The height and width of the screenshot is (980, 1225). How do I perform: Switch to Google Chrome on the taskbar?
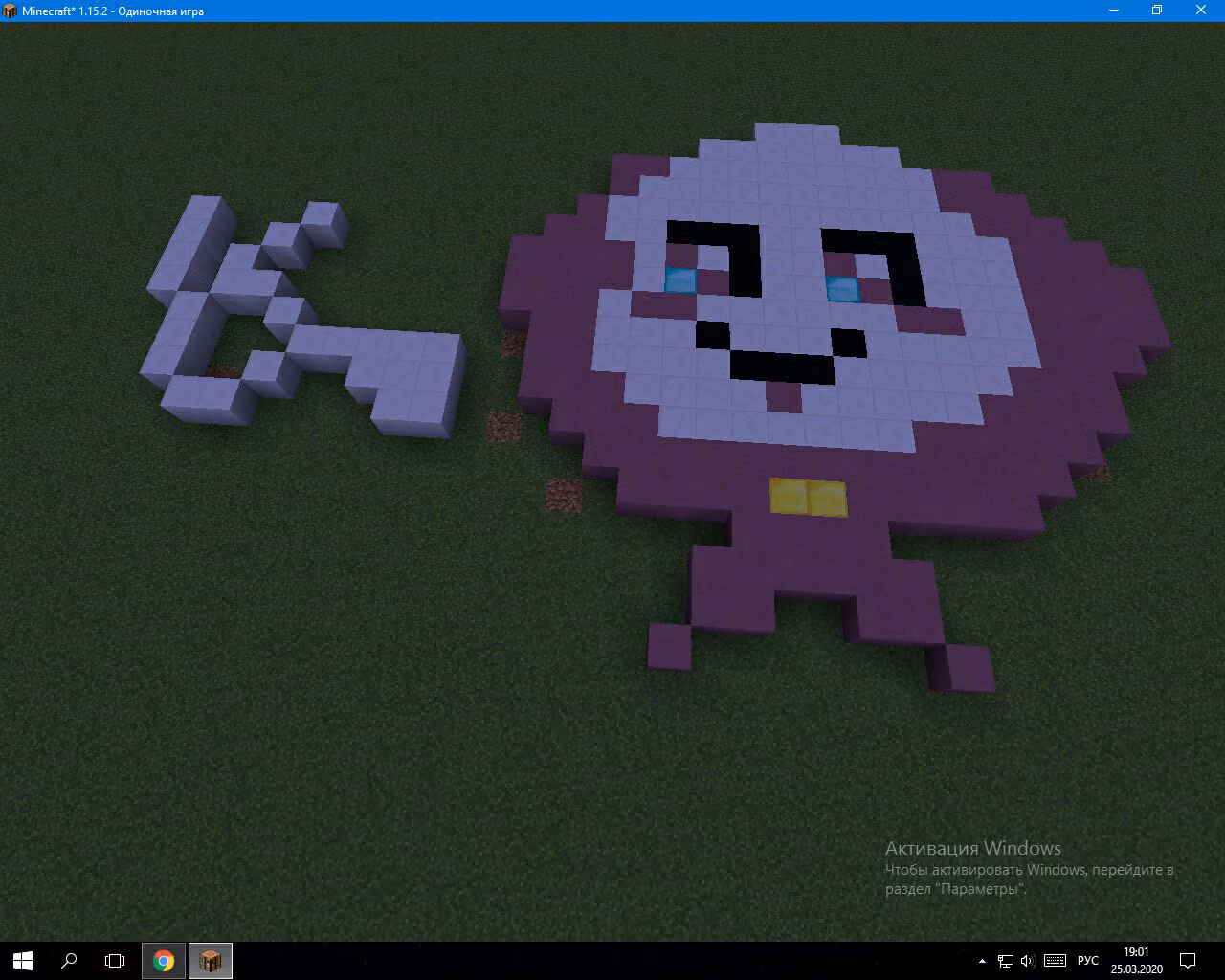point(164,961)
